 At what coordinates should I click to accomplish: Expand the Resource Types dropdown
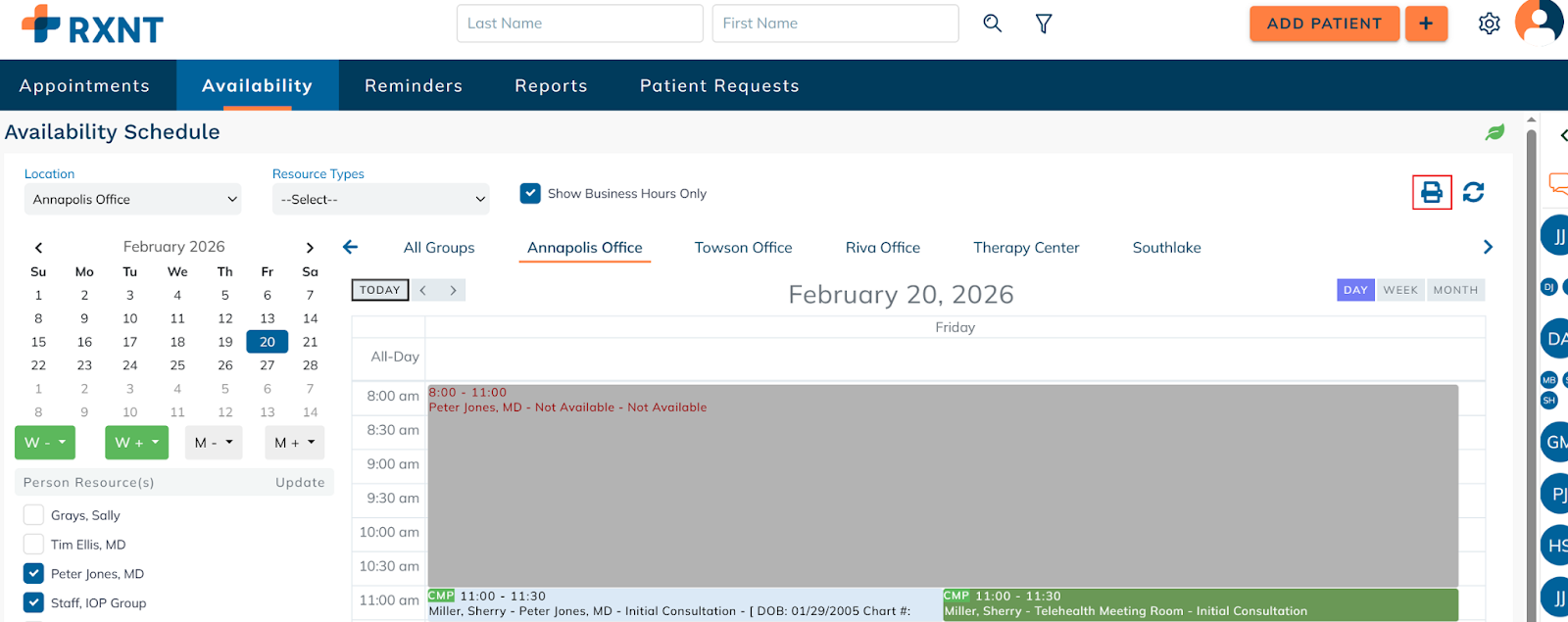click(x=380, y=200)
